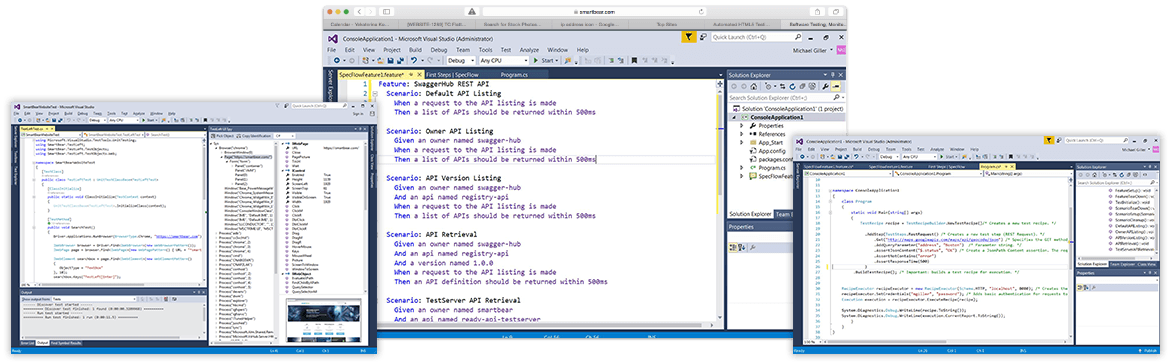Viewport: 1170px width, 363px height.
Task: Click the Save All icon in center toolbar
Action: click(x=401, y=60)
